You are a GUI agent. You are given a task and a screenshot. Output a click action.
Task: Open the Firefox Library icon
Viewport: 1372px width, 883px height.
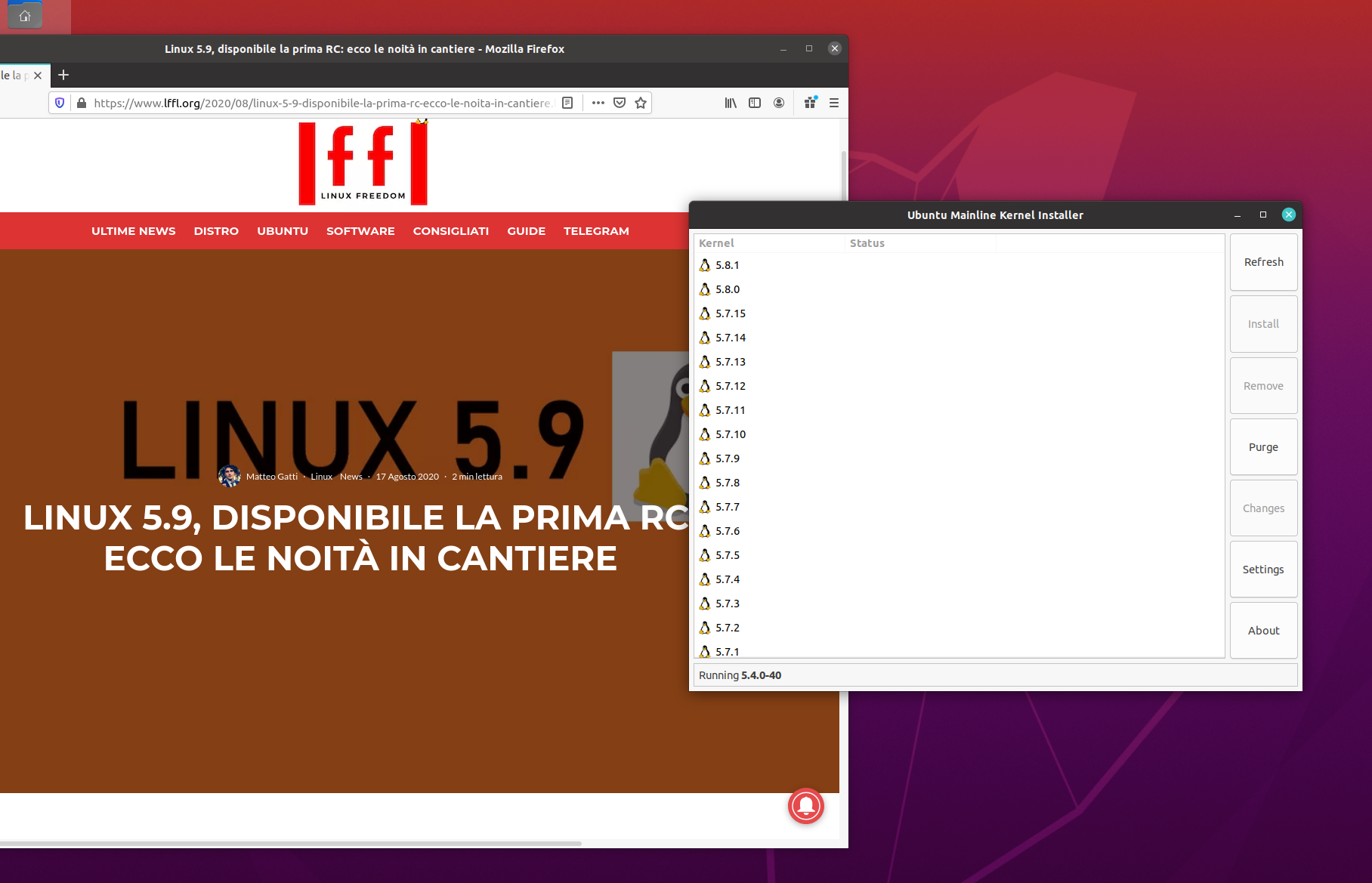(731, 103)
